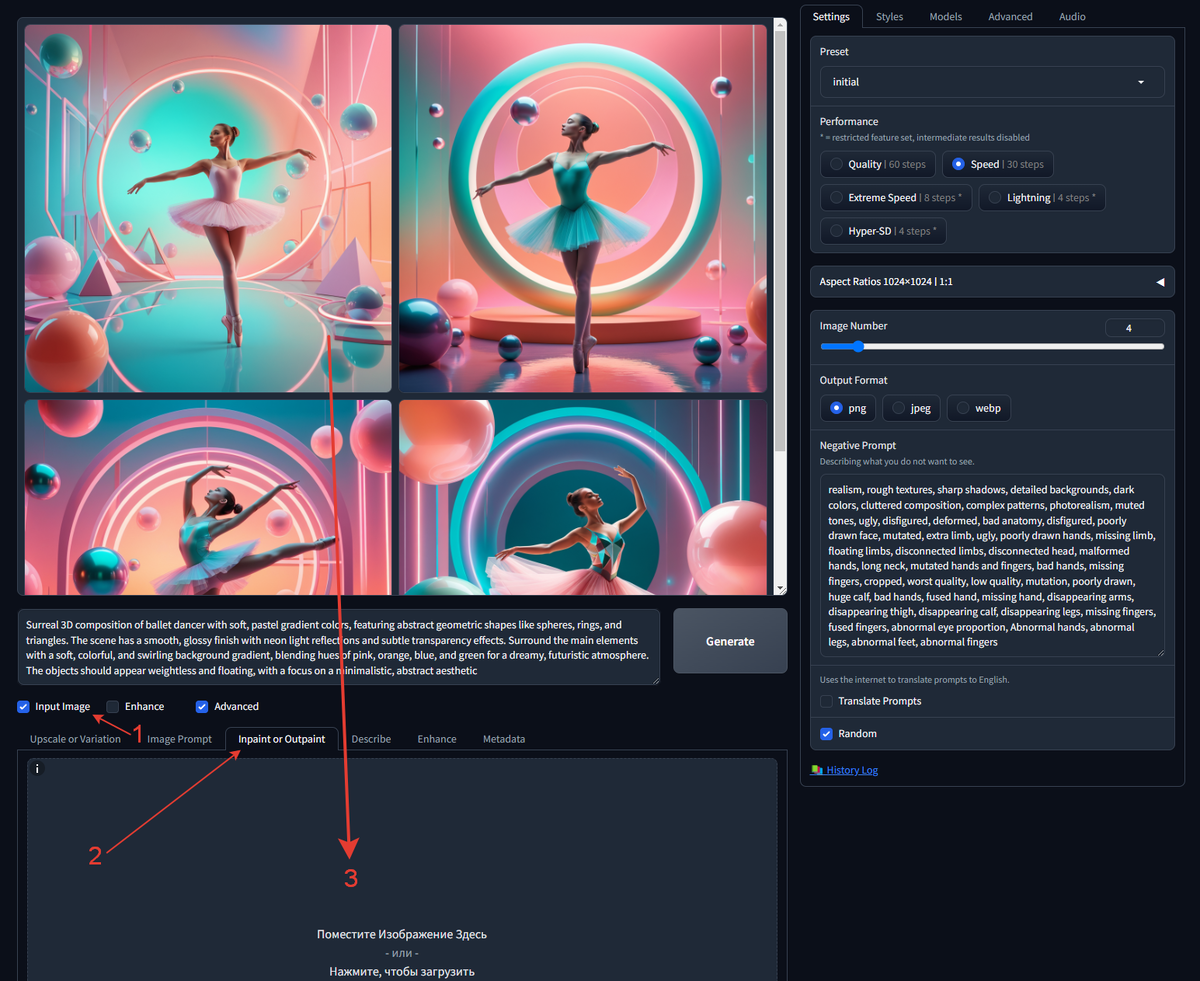
Task: Choose webp output format
Action: [979, 408]
